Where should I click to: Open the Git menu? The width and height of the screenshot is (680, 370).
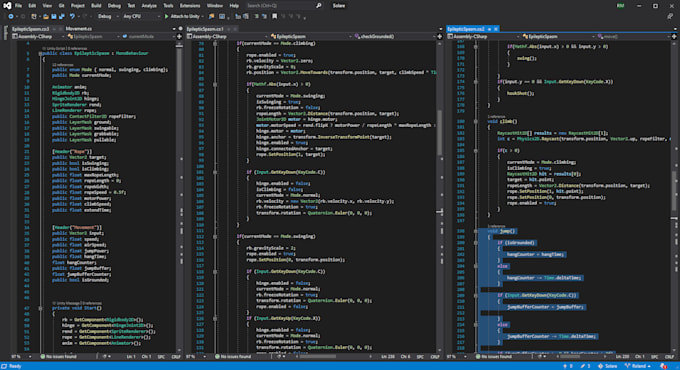(x=61, y=6)
